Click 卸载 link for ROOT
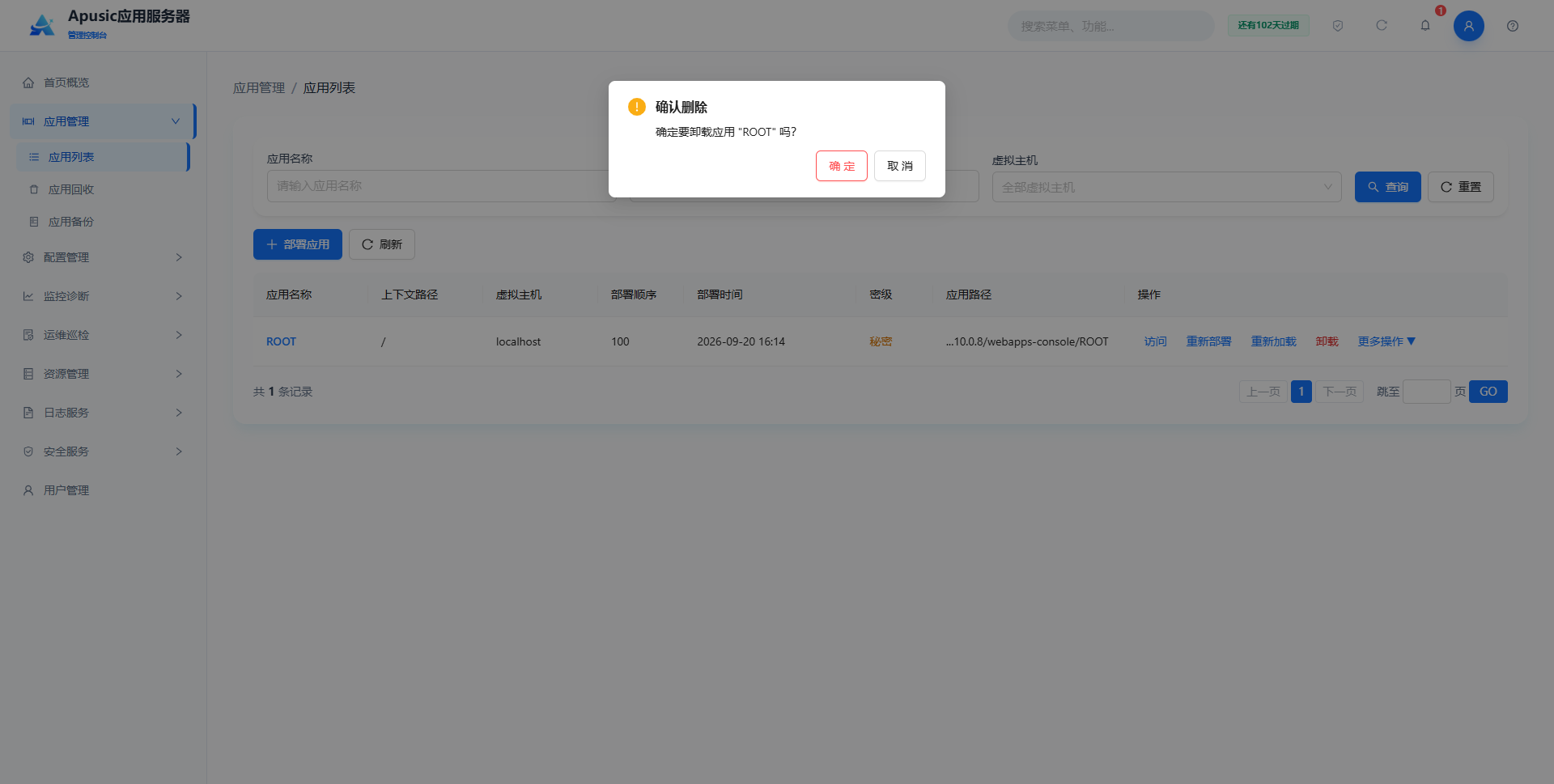 pos(1327,341)
